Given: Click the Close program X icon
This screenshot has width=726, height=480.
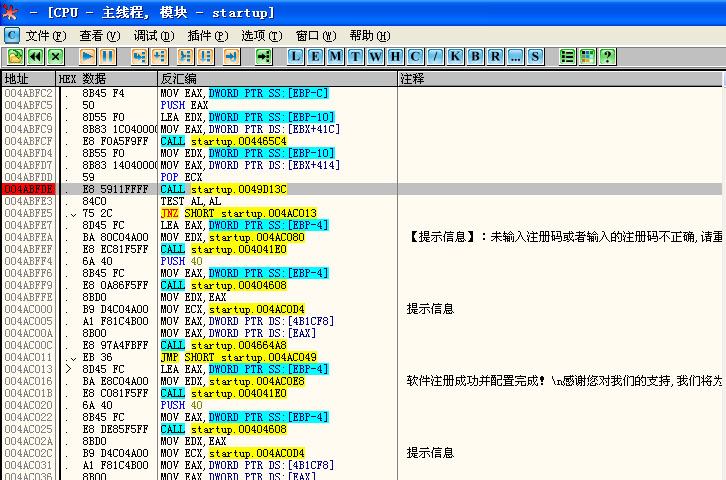Looking at the screenshot, I should (x=56, y=56).
